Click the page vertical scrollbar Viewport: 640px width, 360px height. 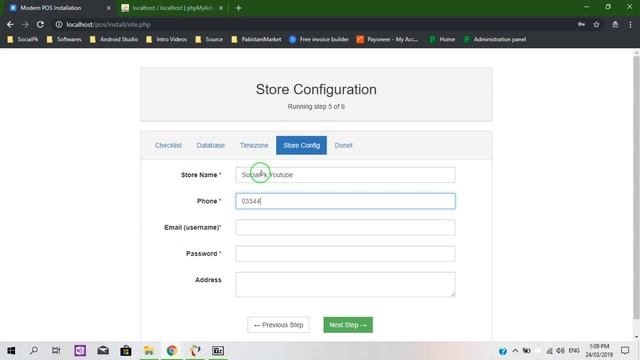point(636,188)
